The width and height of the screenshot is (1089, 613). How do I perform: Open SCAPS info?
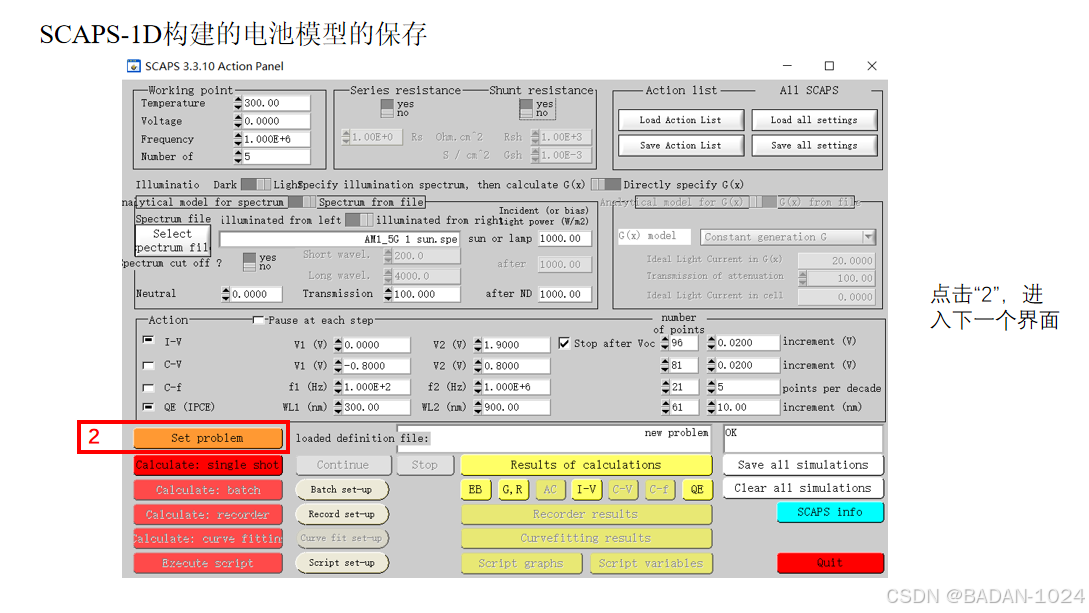830,512
